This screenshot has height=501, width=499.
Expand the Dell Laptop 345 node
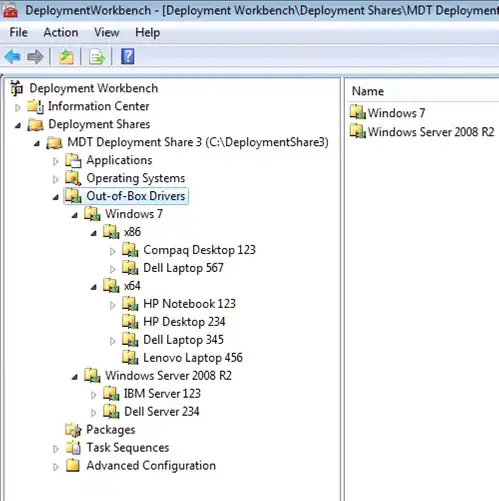pyautogui.click(x=113, y=341)
